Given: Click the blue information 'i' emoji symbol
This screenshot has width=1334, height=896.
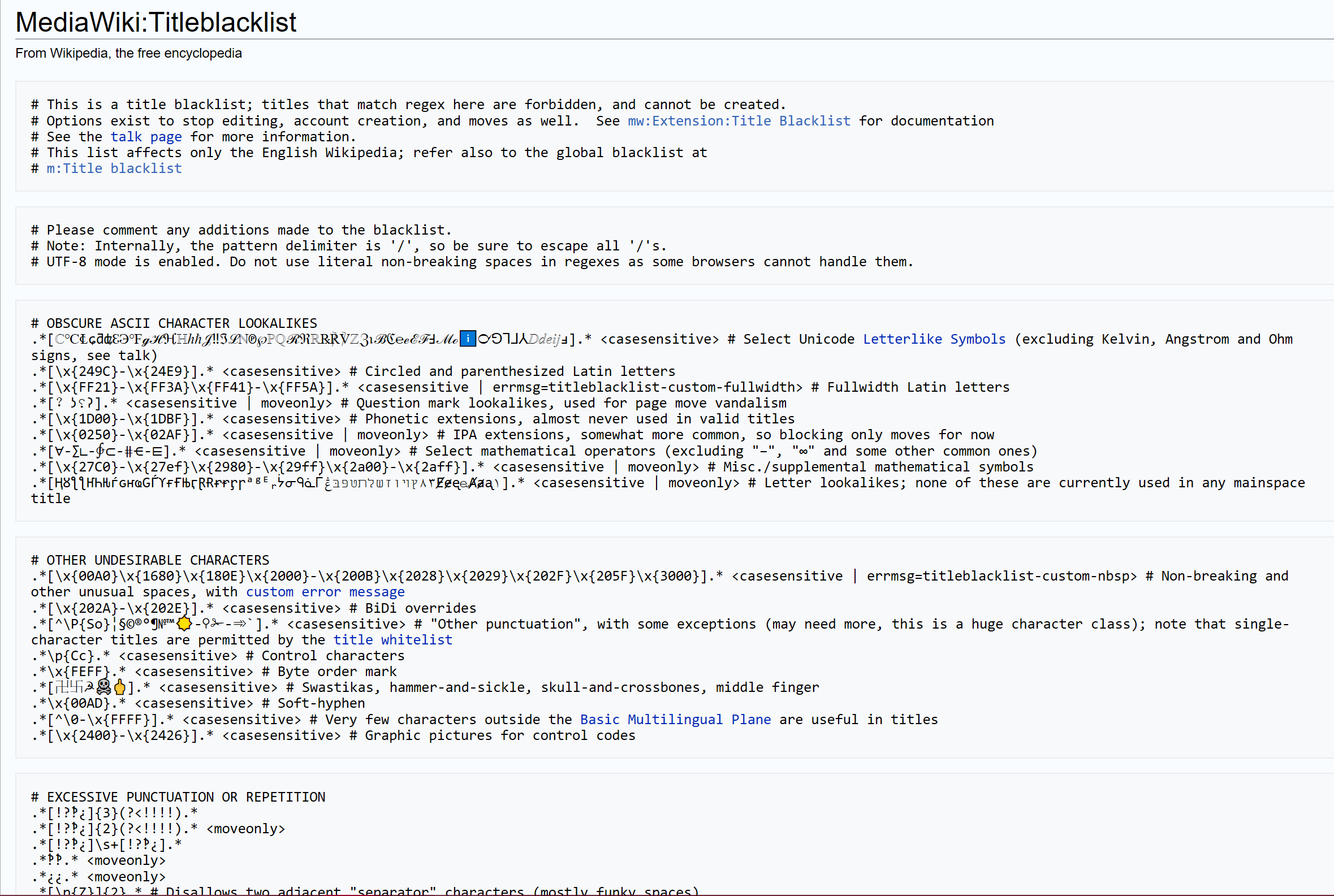Looking at the screenshot, I should click(468, 339).
